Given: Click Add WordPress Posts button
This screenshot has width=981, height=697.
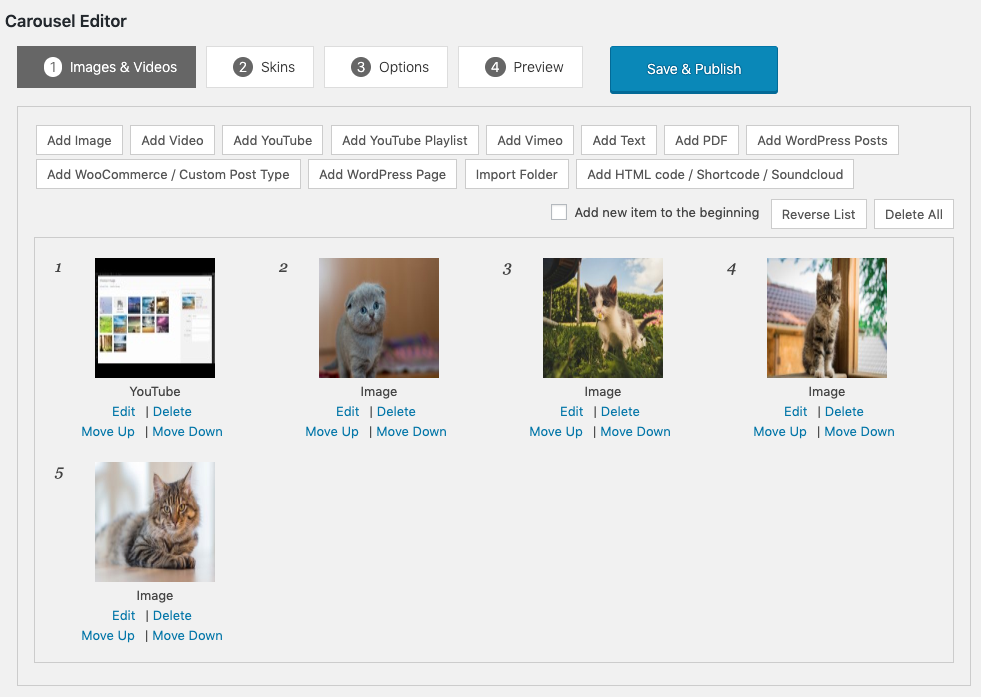Looking at the screenshot, I should coord(822,140).
